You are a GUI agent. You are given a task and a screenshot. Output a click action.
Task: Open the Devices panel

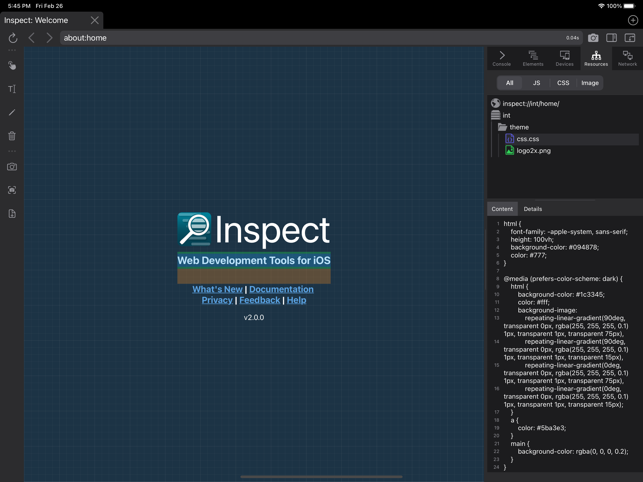tap(565, 58)
